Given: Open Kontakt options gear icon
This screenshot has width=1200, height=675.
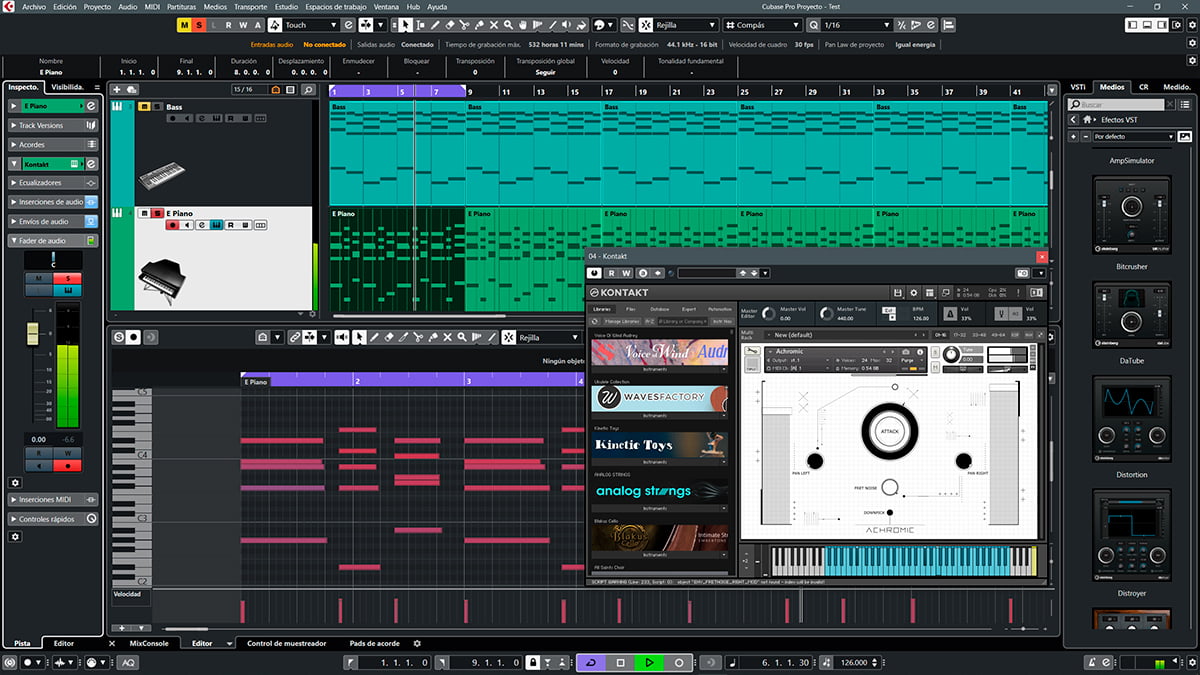Looking at the screenshot, I should click(x=914, y=293).
